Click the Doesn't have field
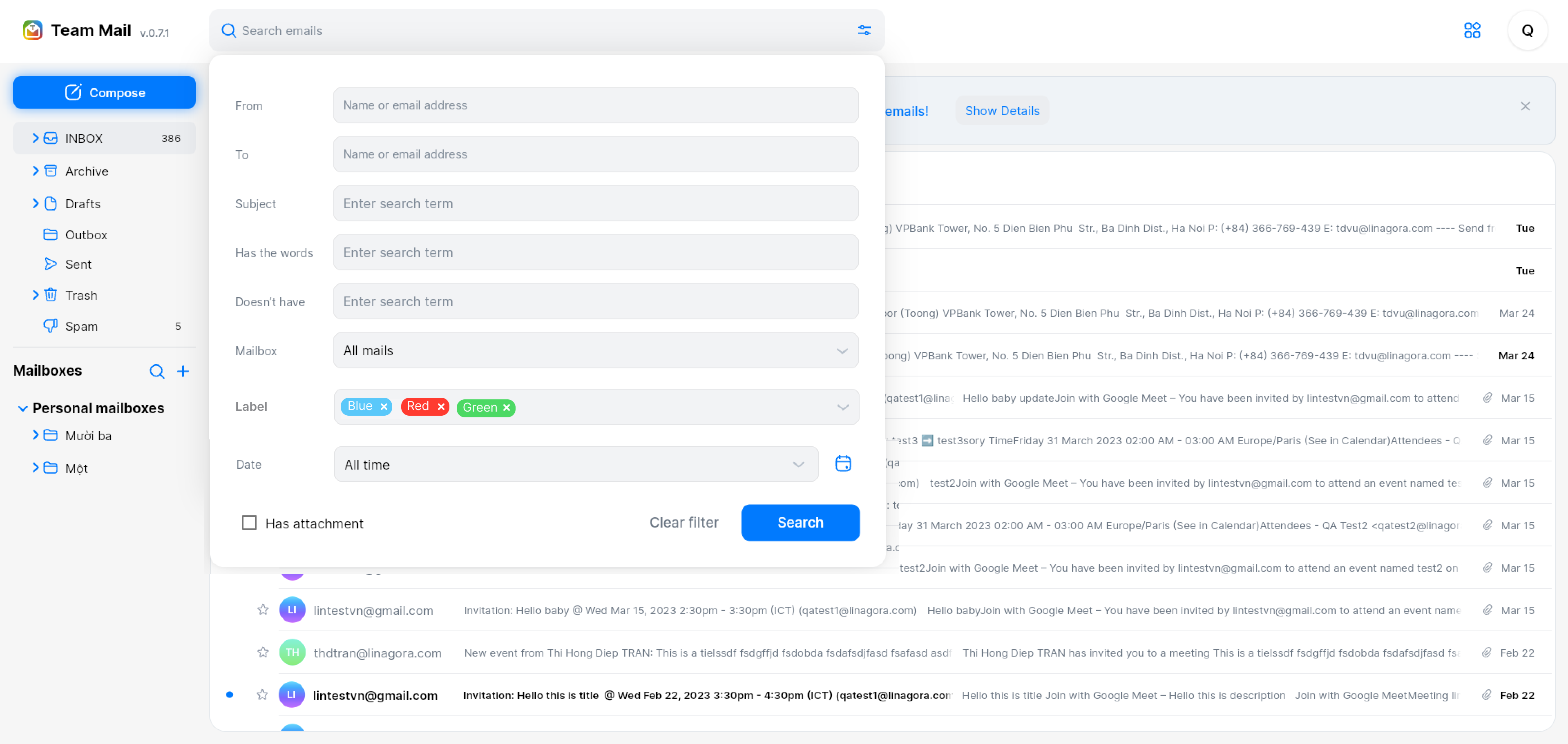The image size is (1568, 744). click(x=595, y=302)
